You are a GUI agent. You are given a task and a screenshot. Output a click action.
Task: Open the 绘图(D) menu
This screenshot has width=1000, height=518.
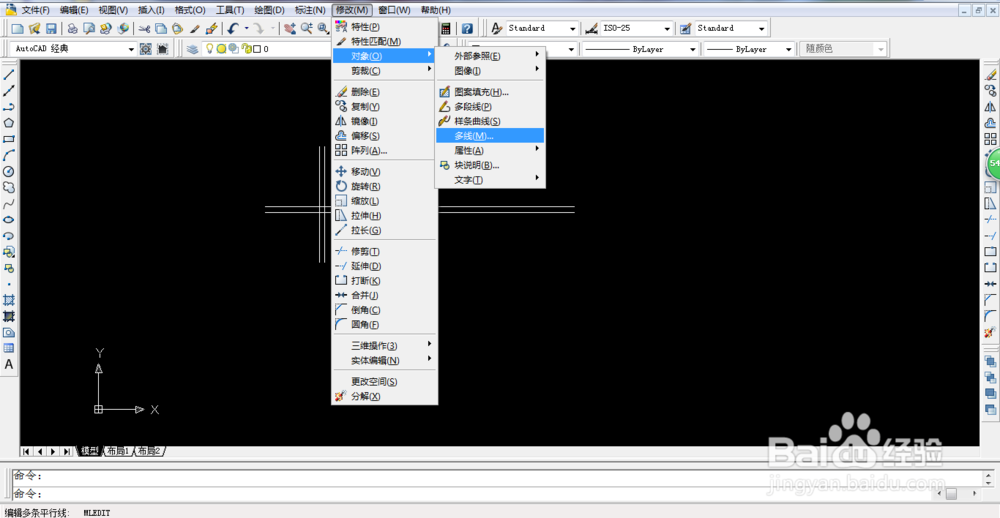(269, 10)
